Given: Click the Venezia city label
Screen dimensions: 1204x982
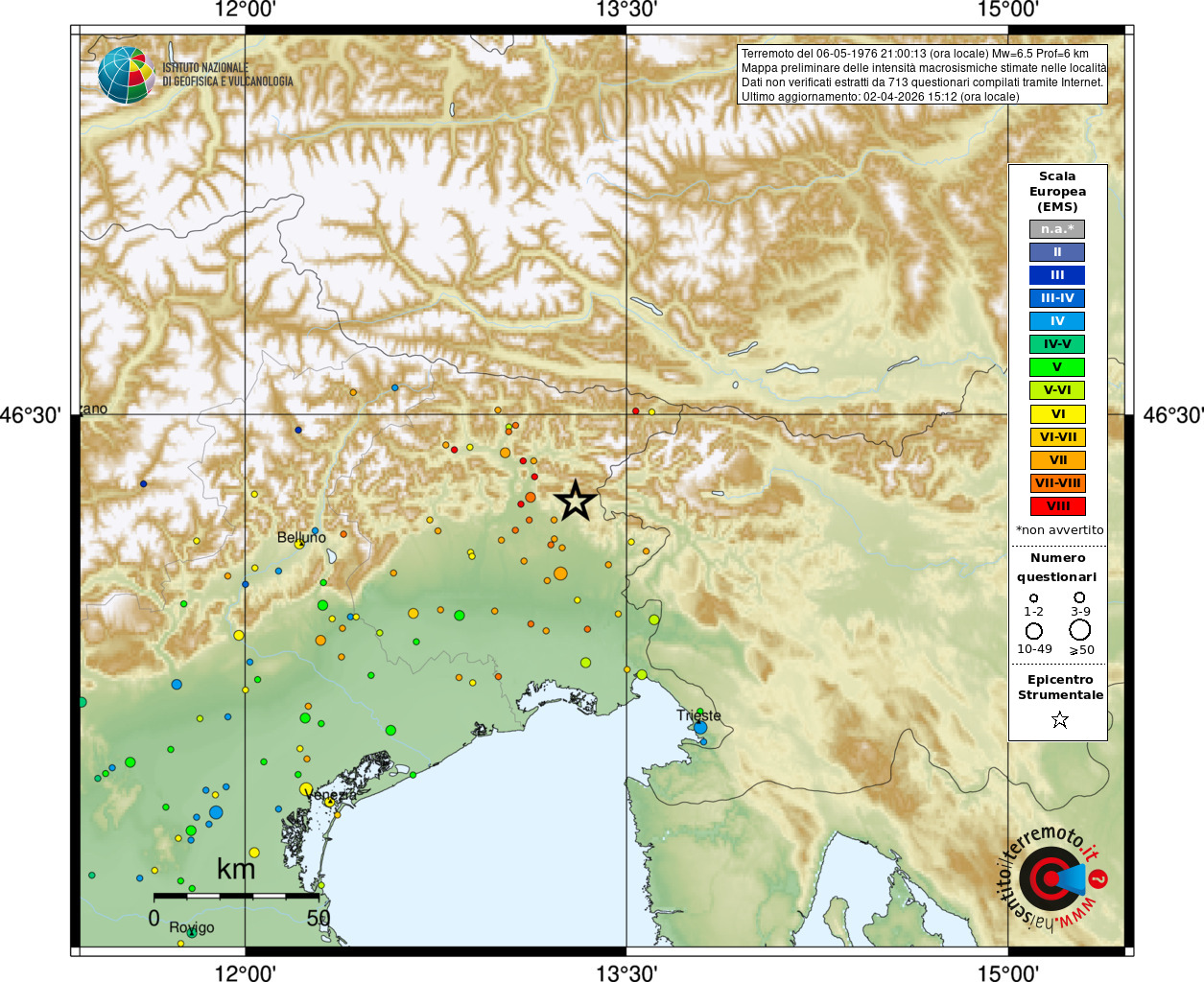Looking at the screenshot, I should pos(330,795).
